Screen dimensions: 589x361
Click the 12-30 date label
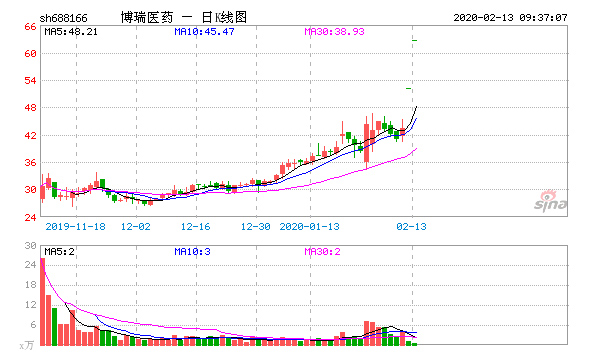[x=255, y=227]
